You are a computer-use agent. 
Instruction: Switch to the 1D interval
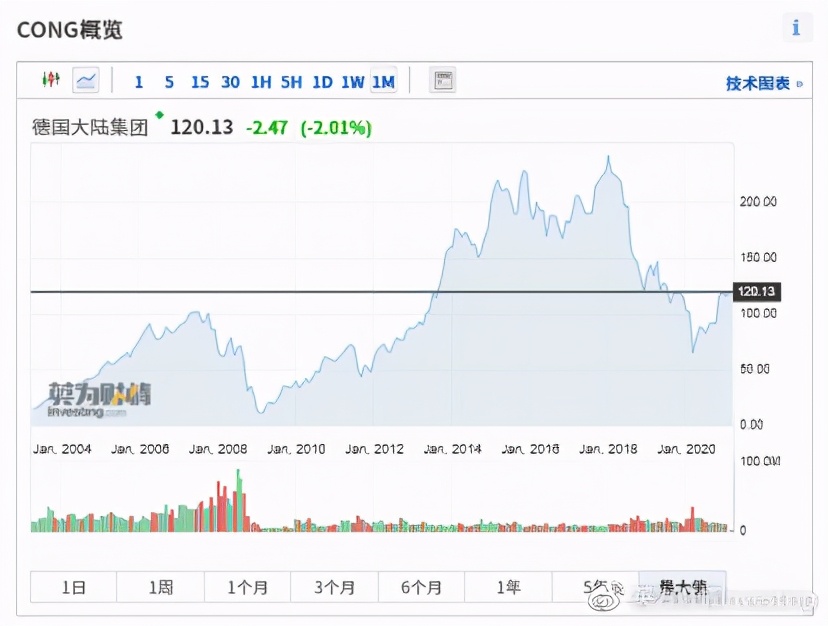(321, 82)
